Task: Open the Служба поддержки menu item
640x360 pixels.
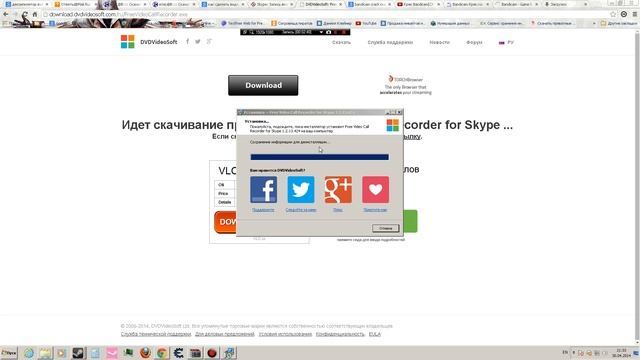Action: click(x=390, y=42)
